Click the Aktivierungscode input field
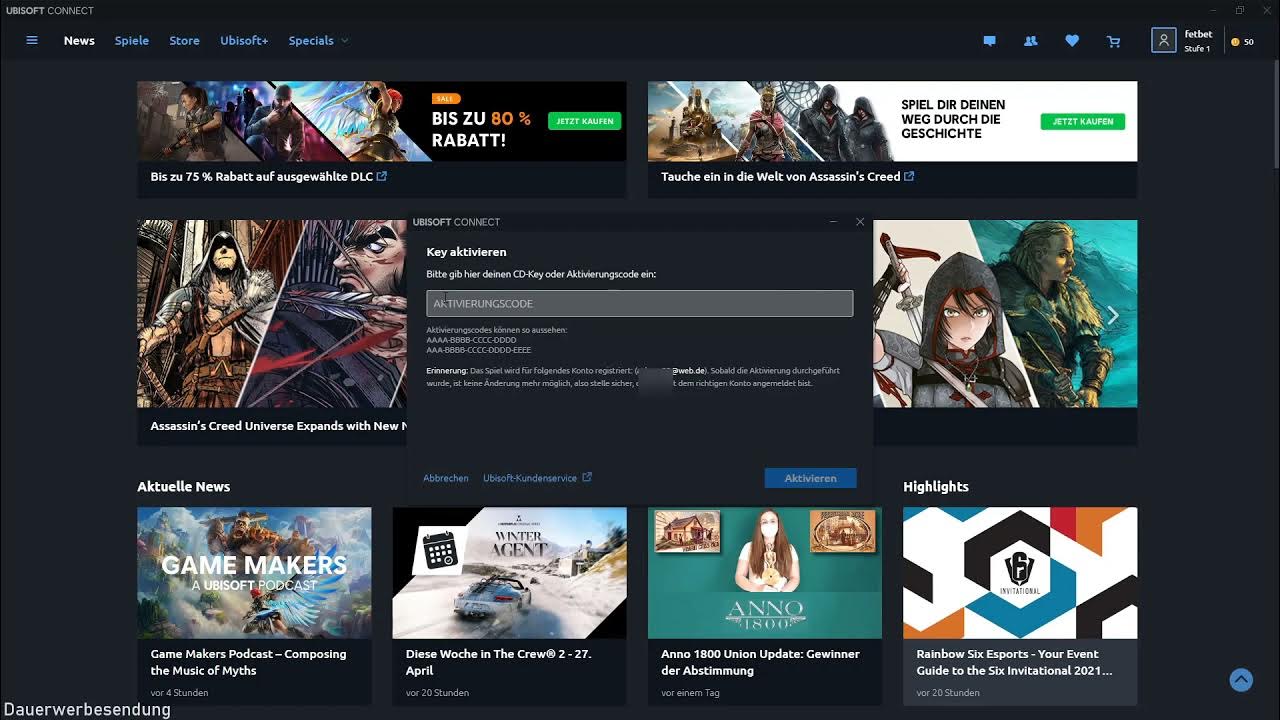The height and width of the screenshot is (720, 1280). point(640,303)
